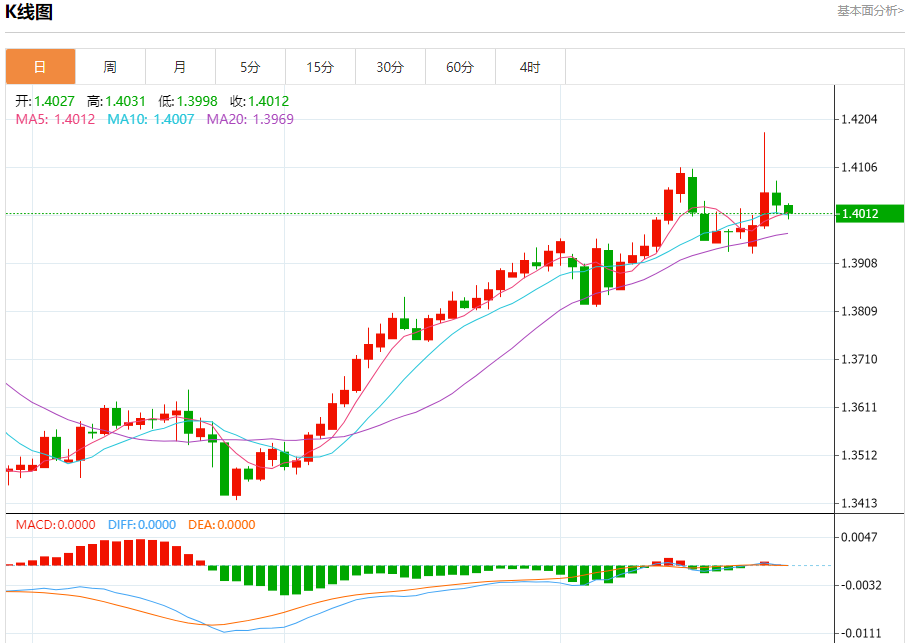The image size is (908, 643).
Task: Click the 低:1.3998 low value
Action: (x=188, y=101)
